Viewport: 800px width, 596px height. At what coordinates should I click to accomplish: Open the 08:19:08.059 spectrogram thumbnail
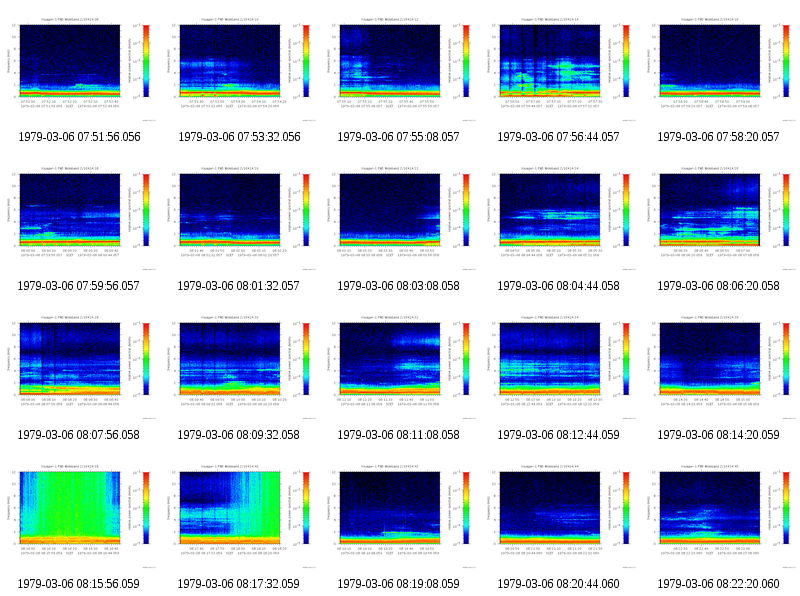(399, 516)
